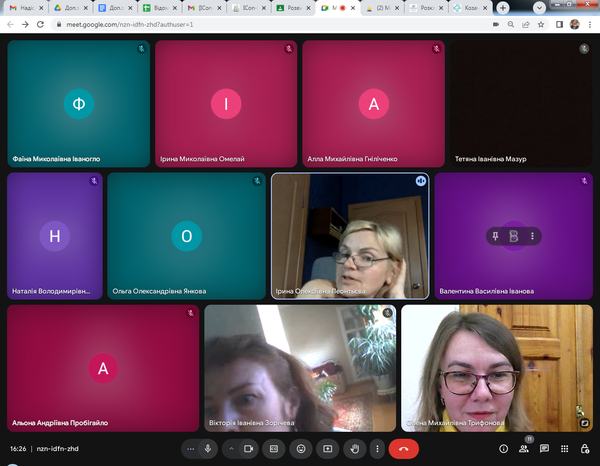Show the participants list
Screen dimensions: 600x466
click(x=524, y=449)
